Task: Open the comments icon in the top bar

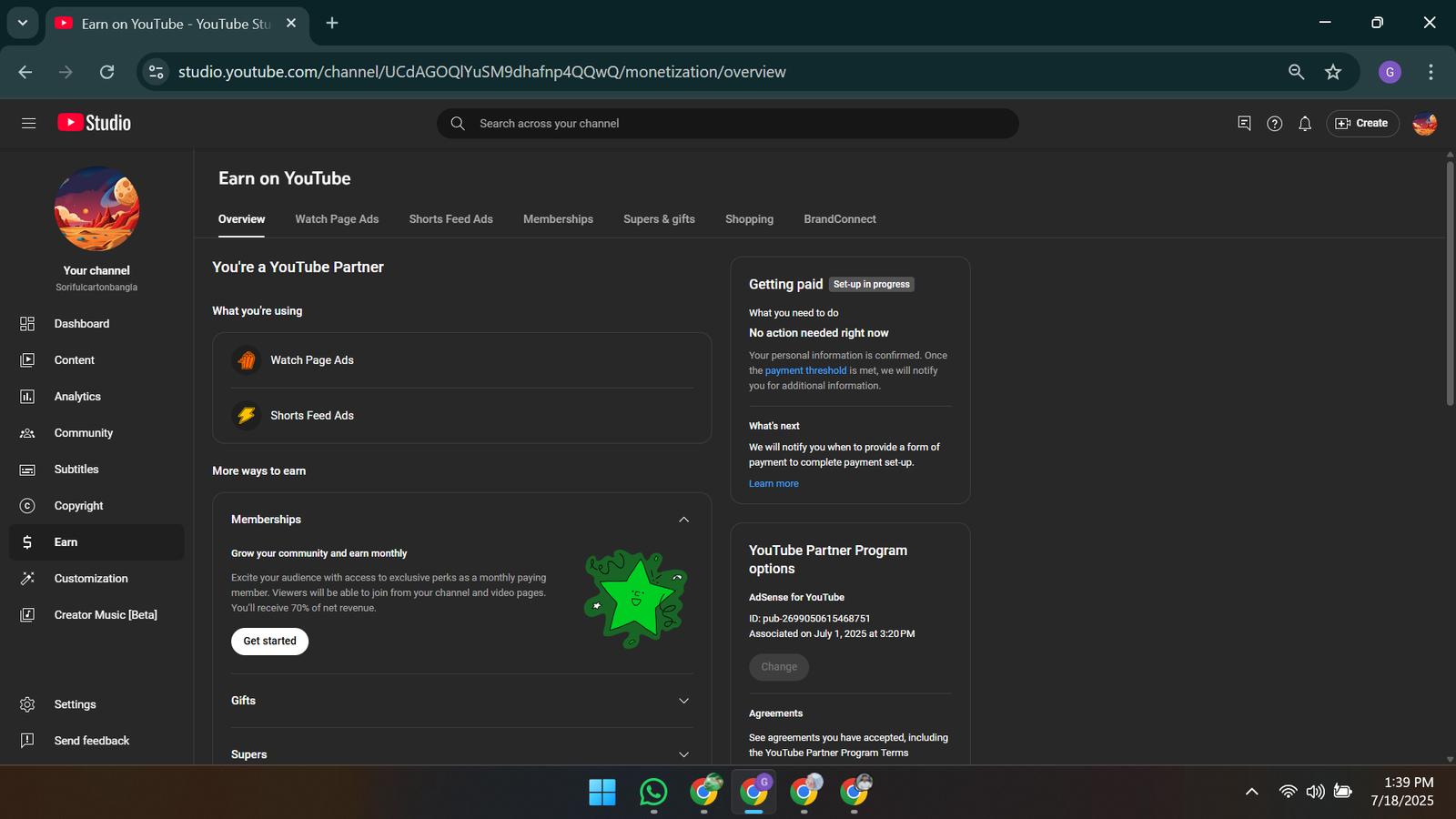Action: coord(1244,123)
